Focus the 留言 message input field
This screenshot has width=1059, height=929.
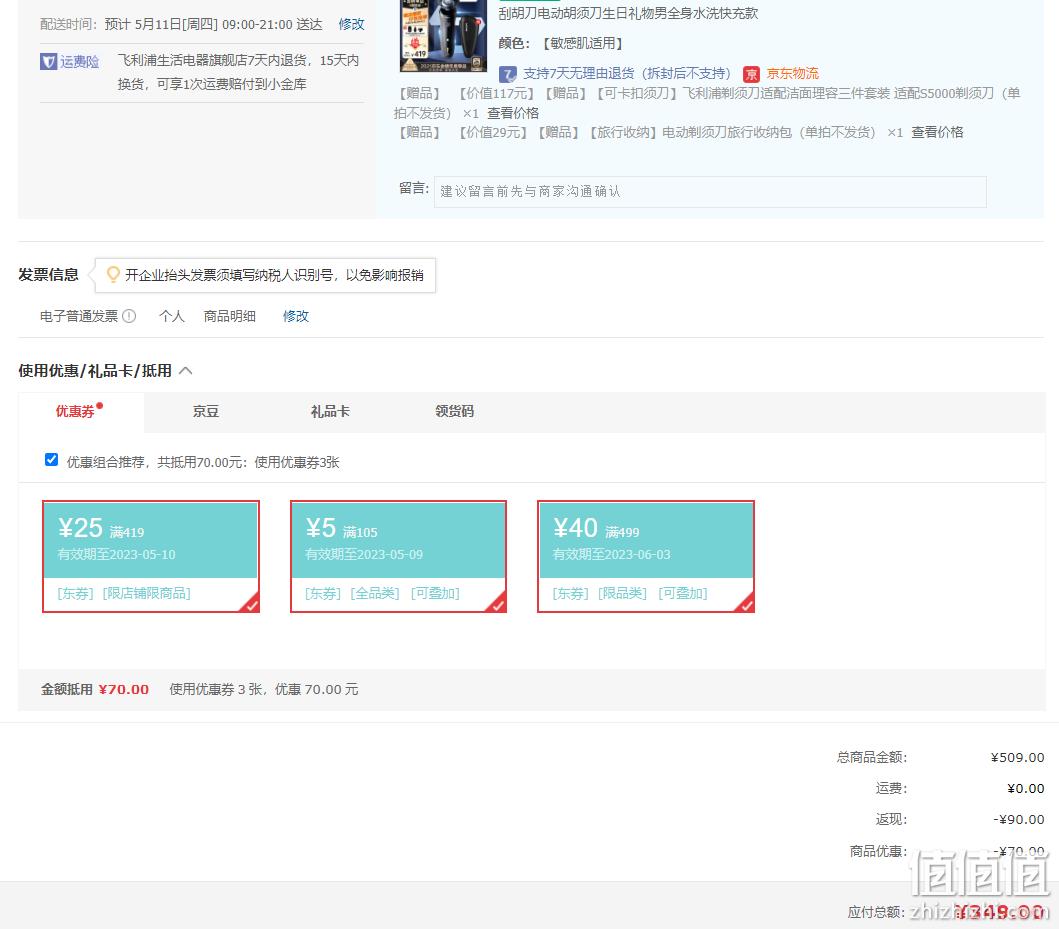tap(710, 192)
